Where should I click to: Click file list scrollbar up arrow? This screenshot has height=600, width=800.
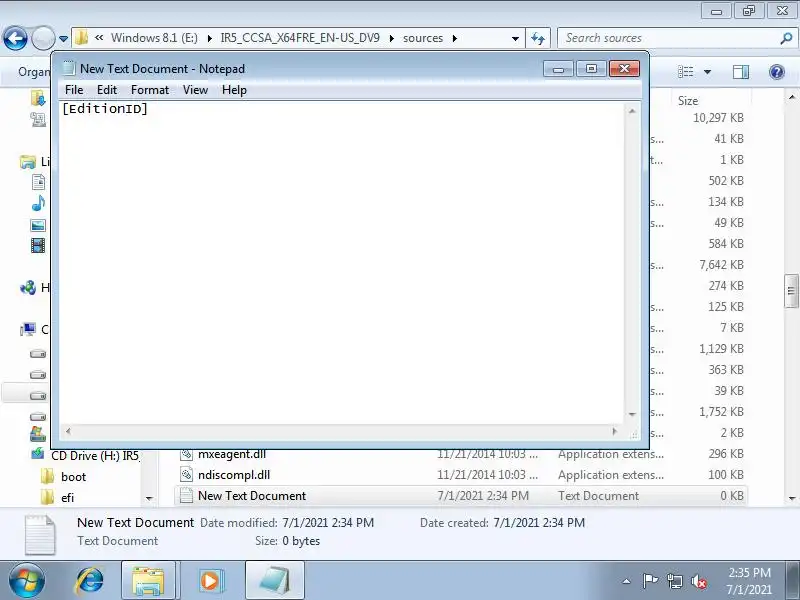pos(792,97)
